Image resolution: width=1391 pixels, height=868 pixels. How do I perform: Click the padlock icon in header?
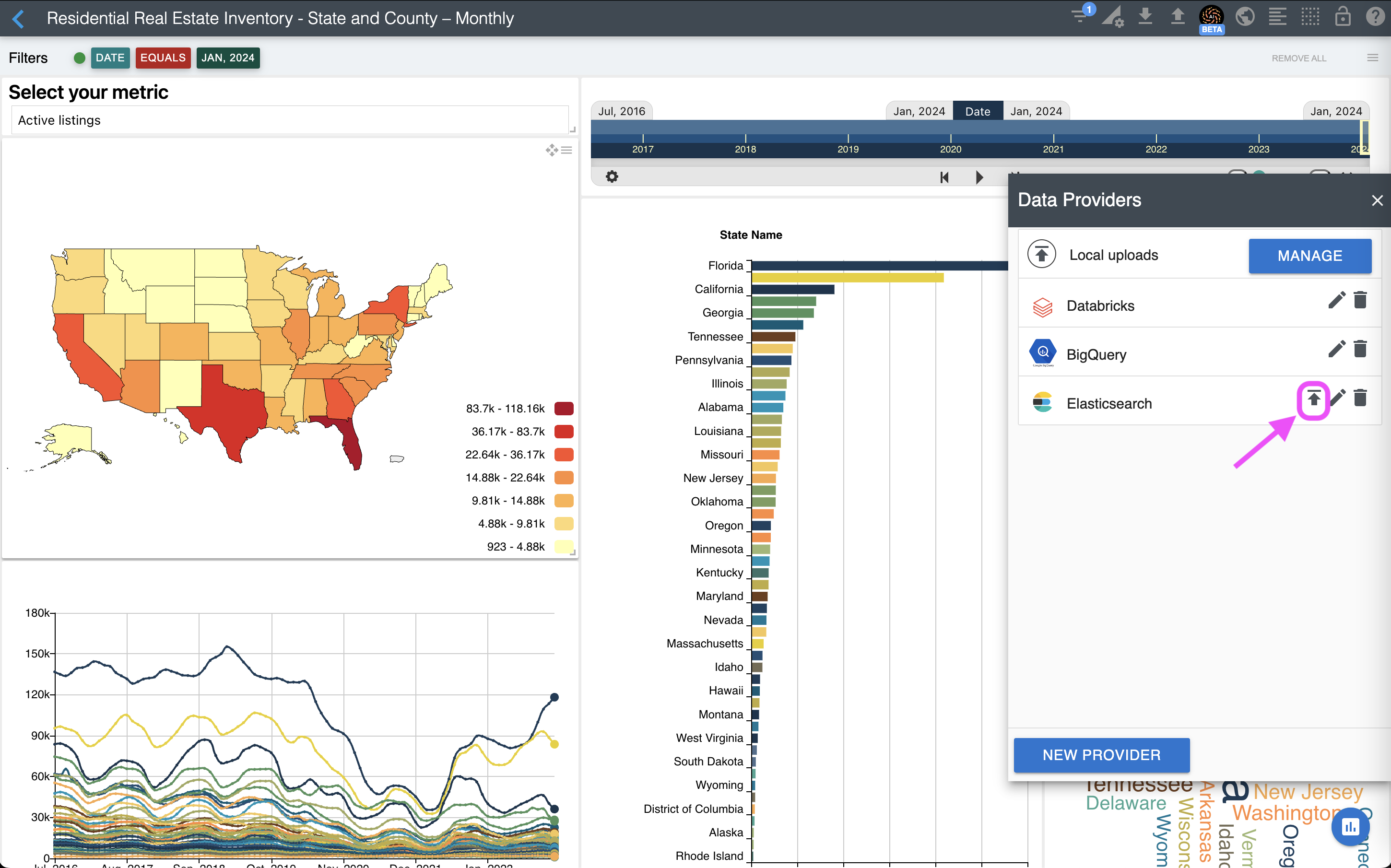click(x=1343, y=16)
